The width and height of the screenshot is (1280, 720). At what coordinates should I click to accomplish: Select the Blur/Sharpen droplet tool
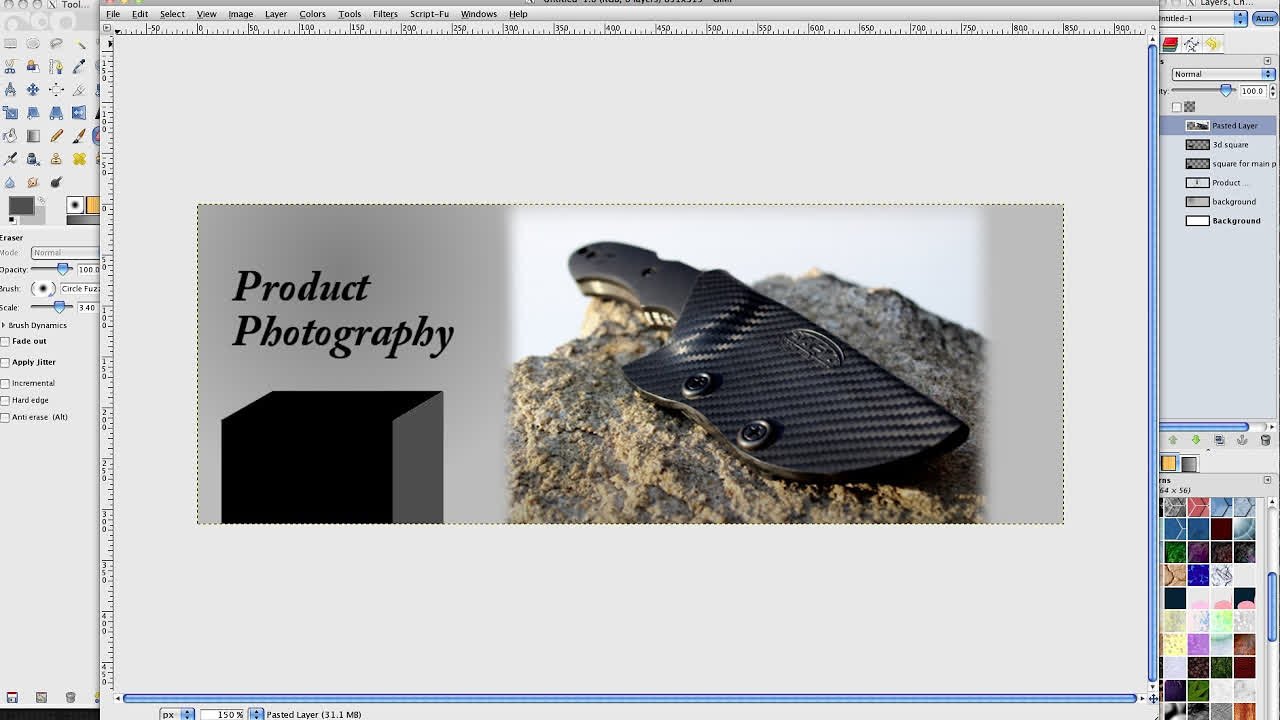click(10, 182)
